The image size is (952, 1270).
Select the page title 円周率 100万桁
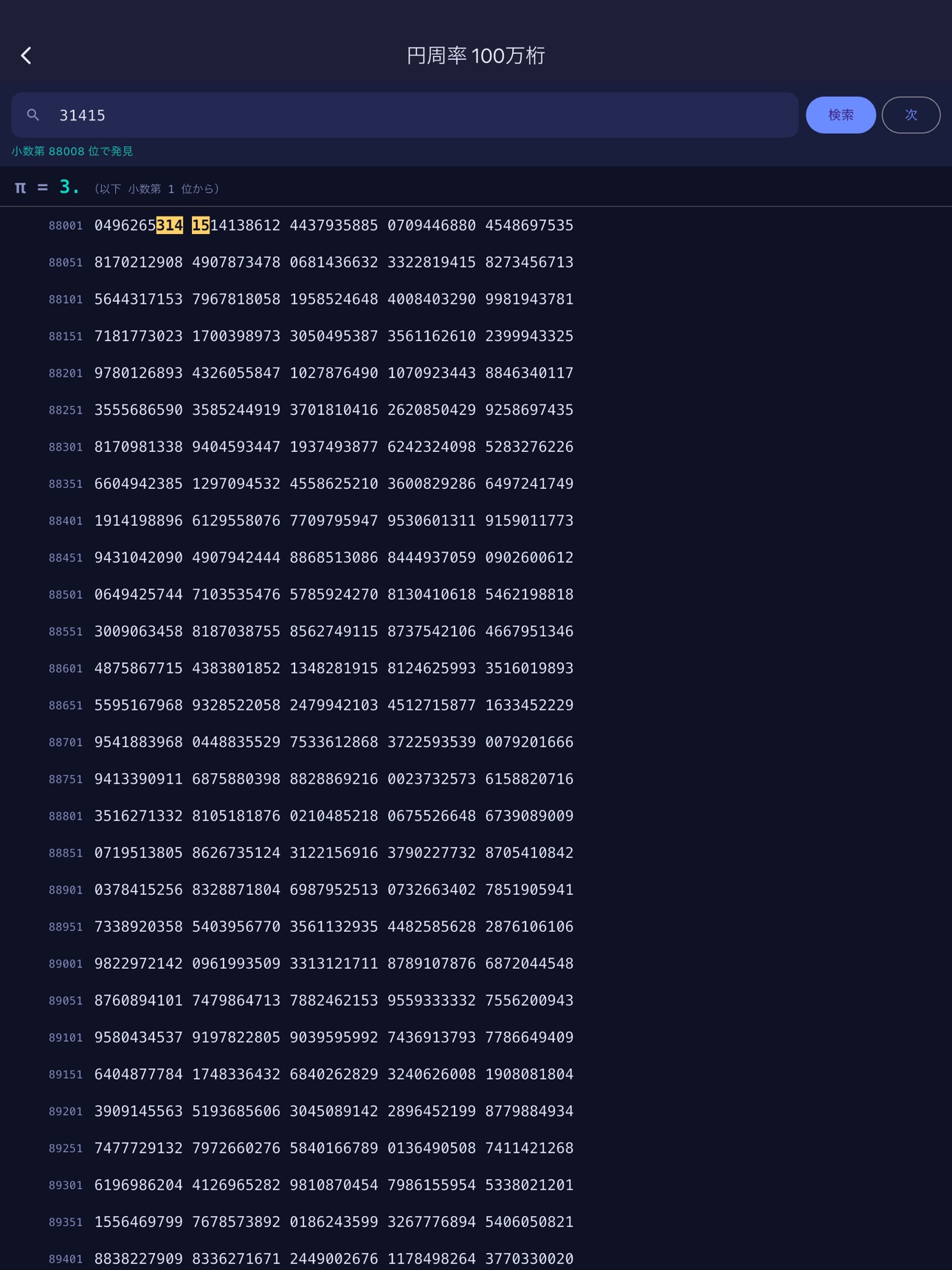(x=476, y=55)
